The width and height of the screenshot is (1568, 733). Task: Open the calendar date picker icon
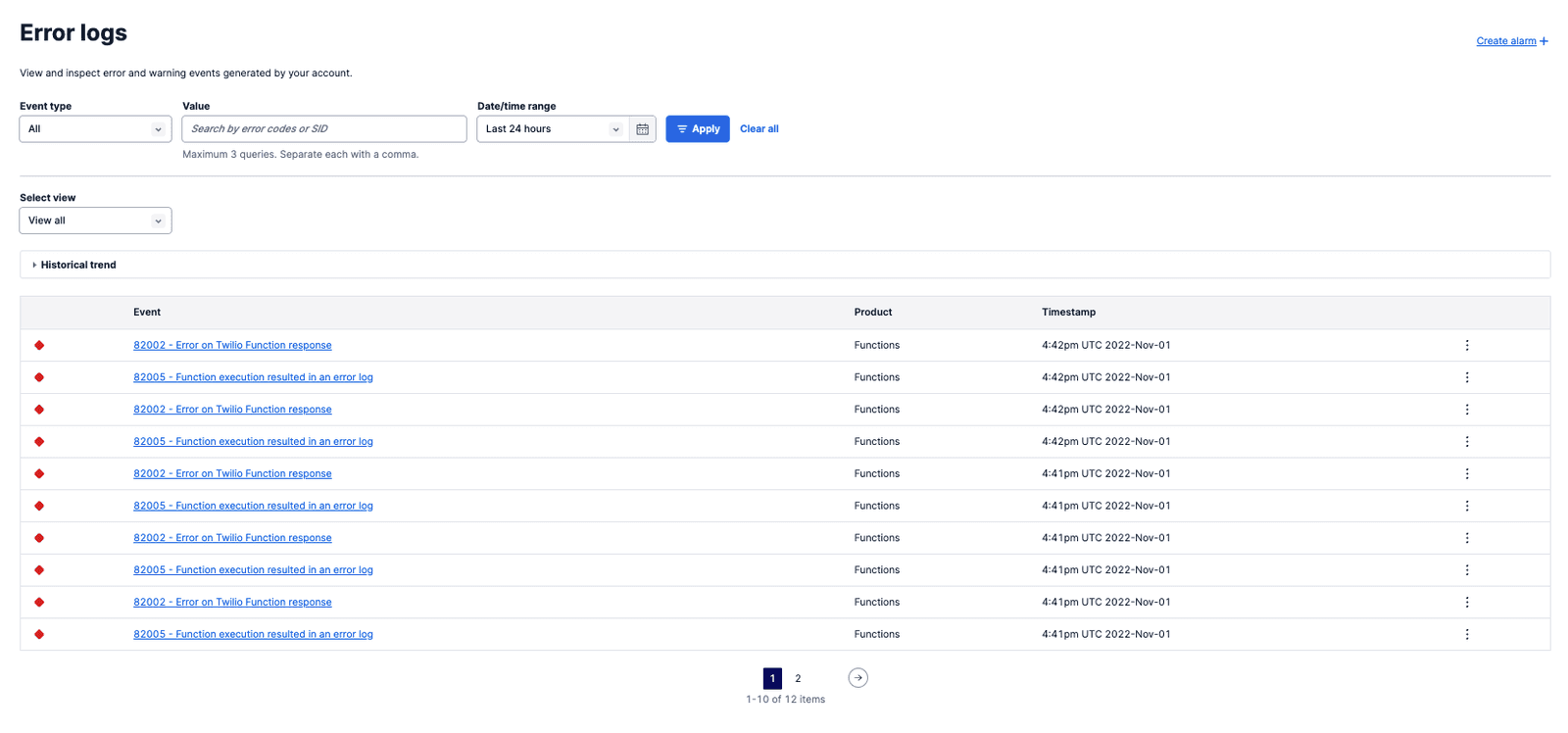pyautogui.click(x=643, y=129)
